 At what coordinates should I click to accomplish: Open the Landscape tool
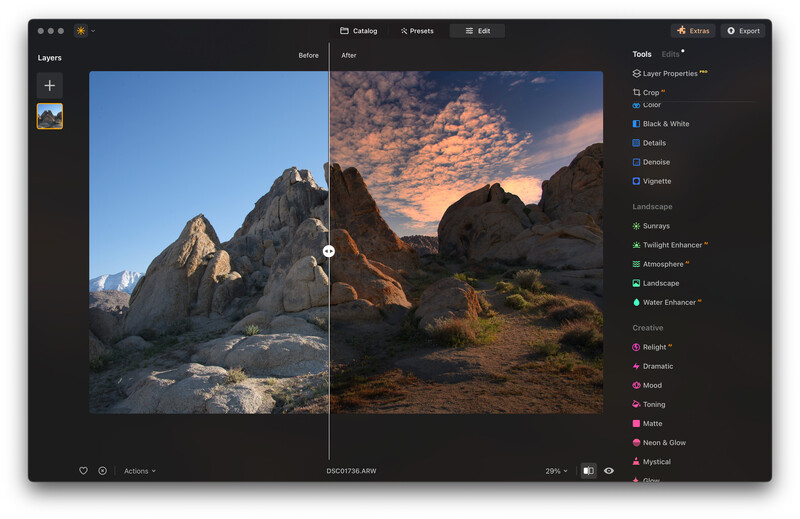[656, 283]
